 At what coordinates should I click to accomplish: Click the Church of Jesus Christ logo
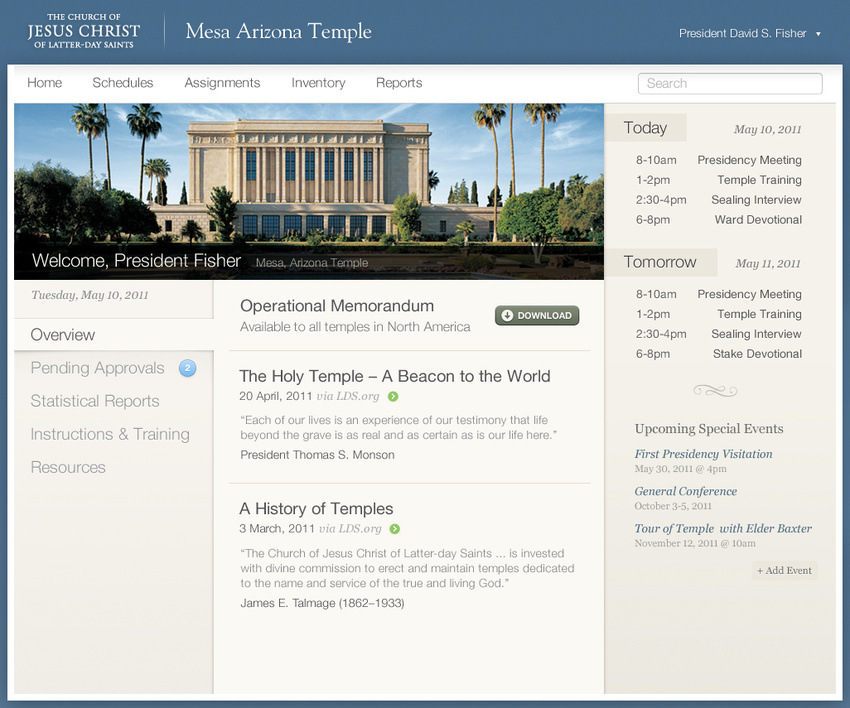(83, 31)
